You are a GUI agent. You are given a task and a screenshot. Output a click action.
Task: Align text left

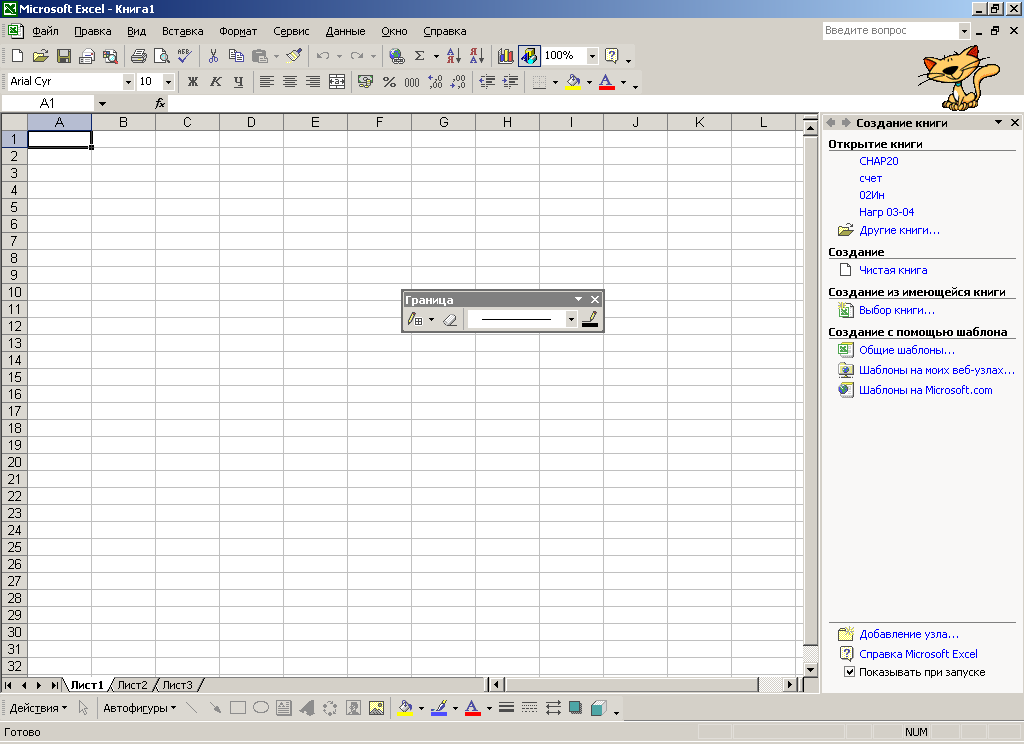pyautogui.click(x=266, y=82)
